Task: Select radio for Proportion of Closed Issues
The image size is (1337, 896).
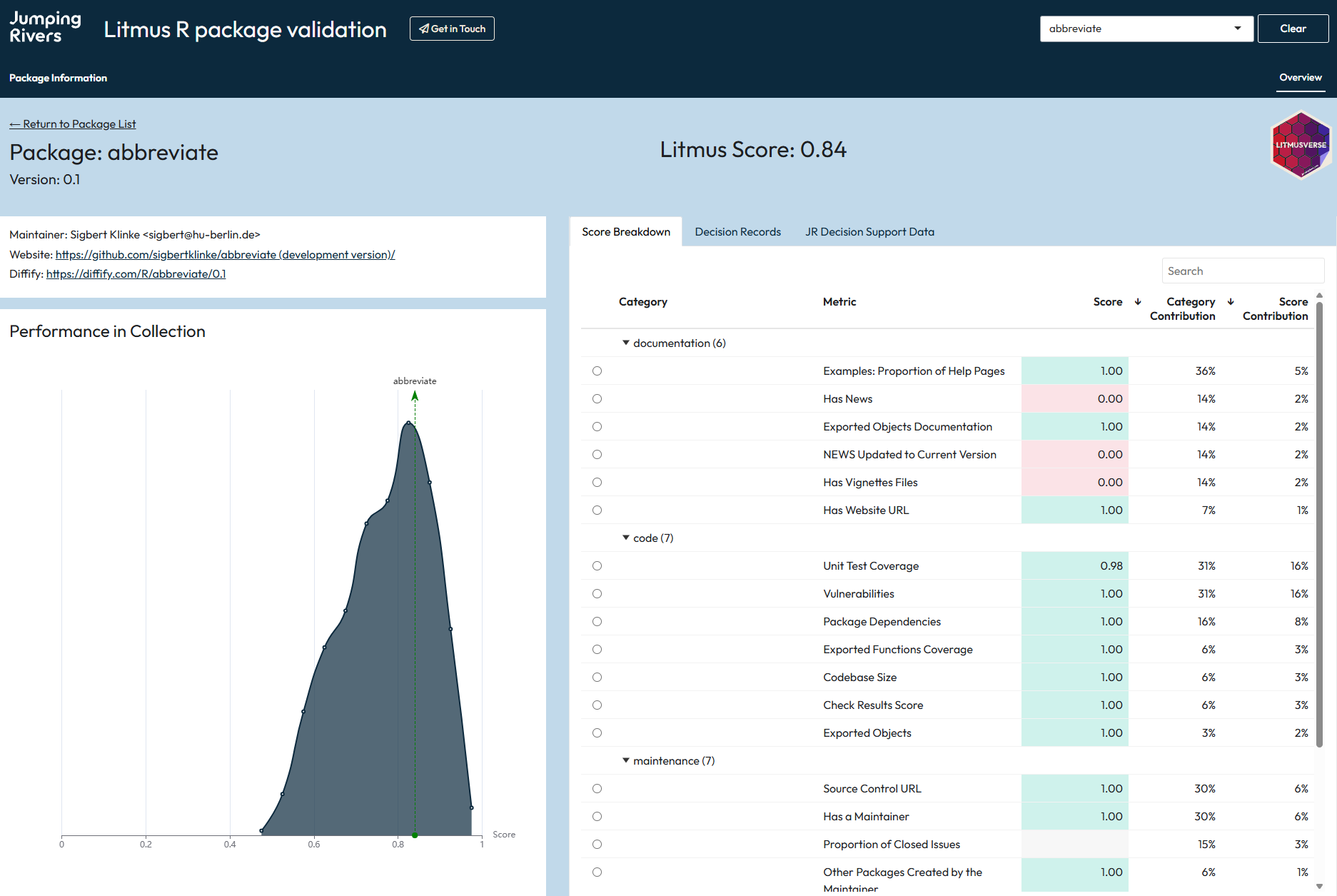Action: click(x=597, y=845)
